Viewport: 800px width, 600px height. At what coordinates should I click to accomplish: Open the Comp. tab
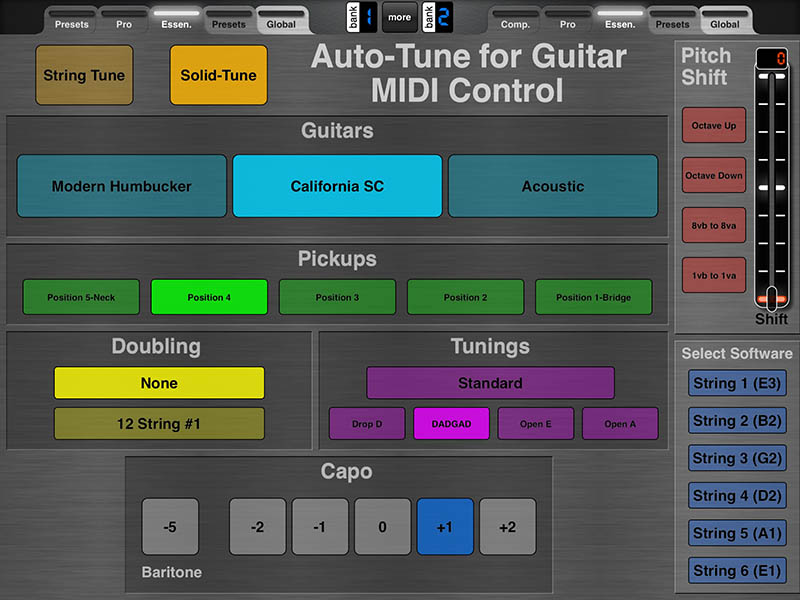[515, 20]
